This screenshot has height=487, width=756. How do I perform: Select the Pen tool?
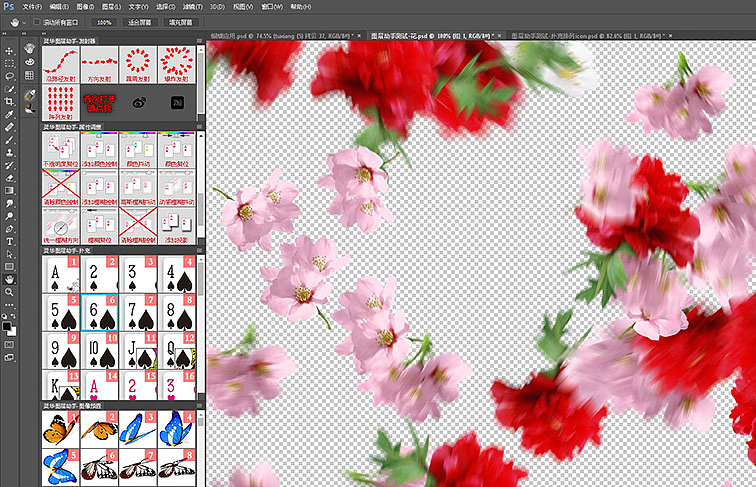[x=9, y=229]
